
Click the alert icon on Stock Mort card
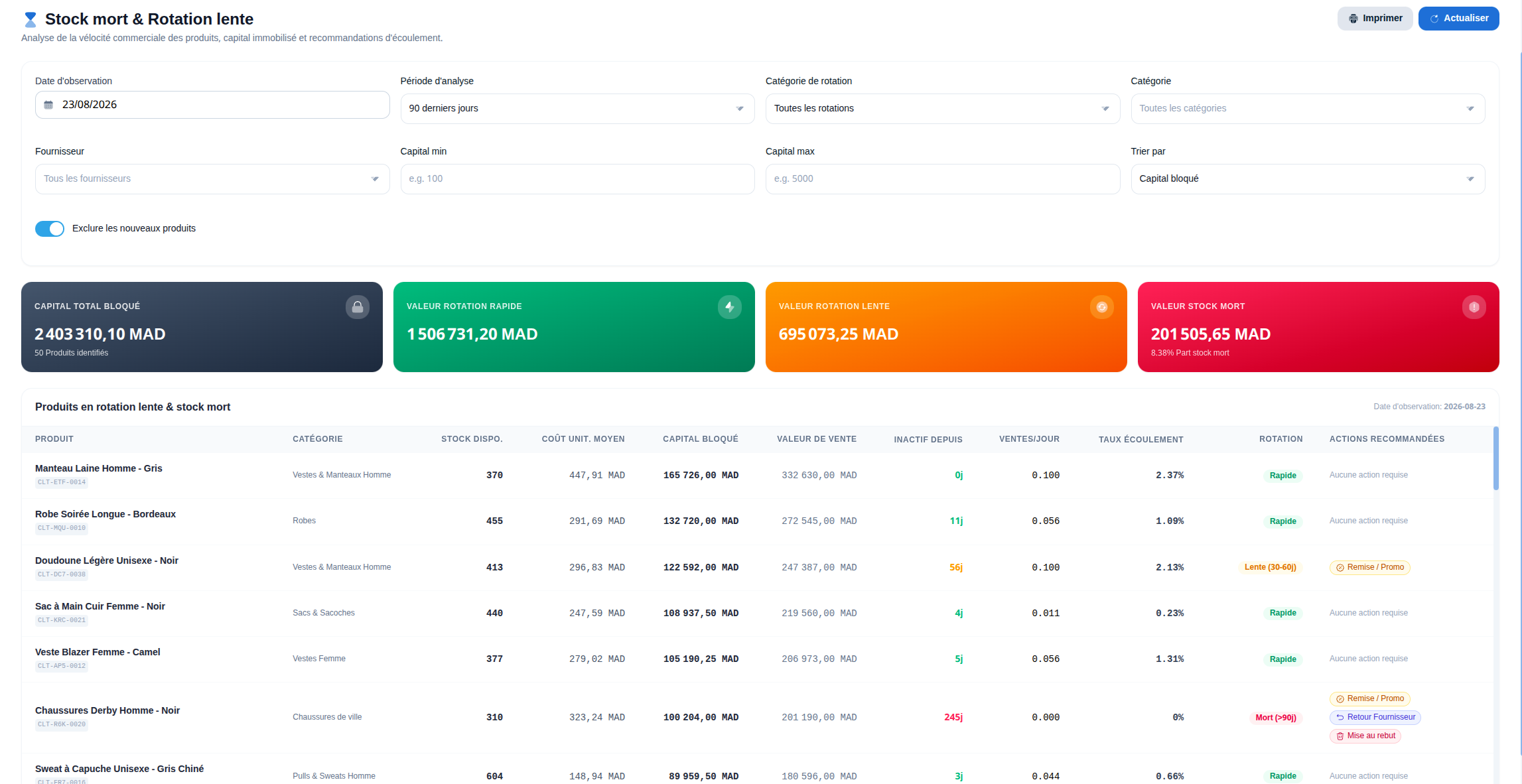point(1474,307)
